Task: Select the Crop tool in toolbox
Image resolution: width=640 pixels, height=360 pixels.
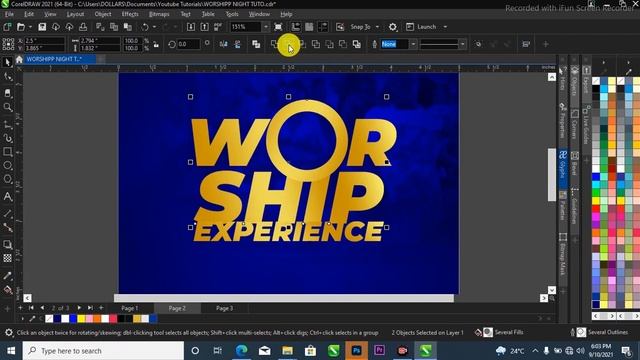Action: [x=7, y=93]
